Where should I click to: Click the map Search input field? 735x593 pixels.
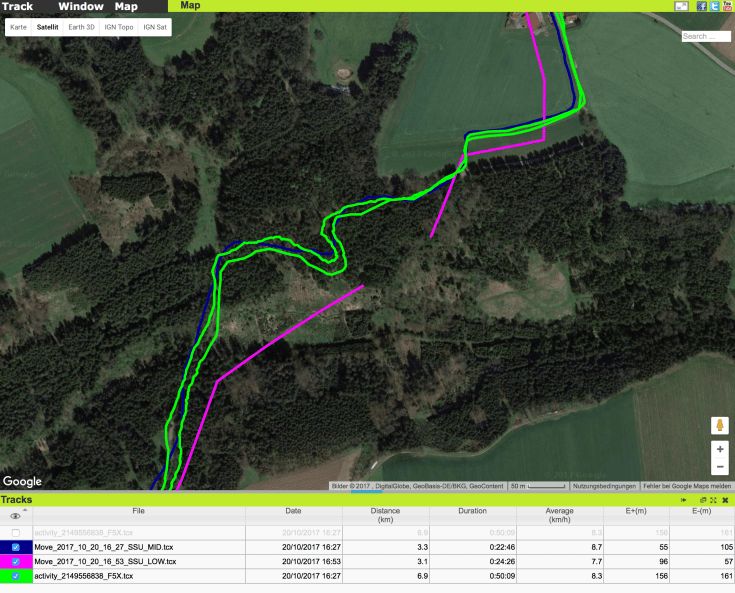[x=705, y=37]
